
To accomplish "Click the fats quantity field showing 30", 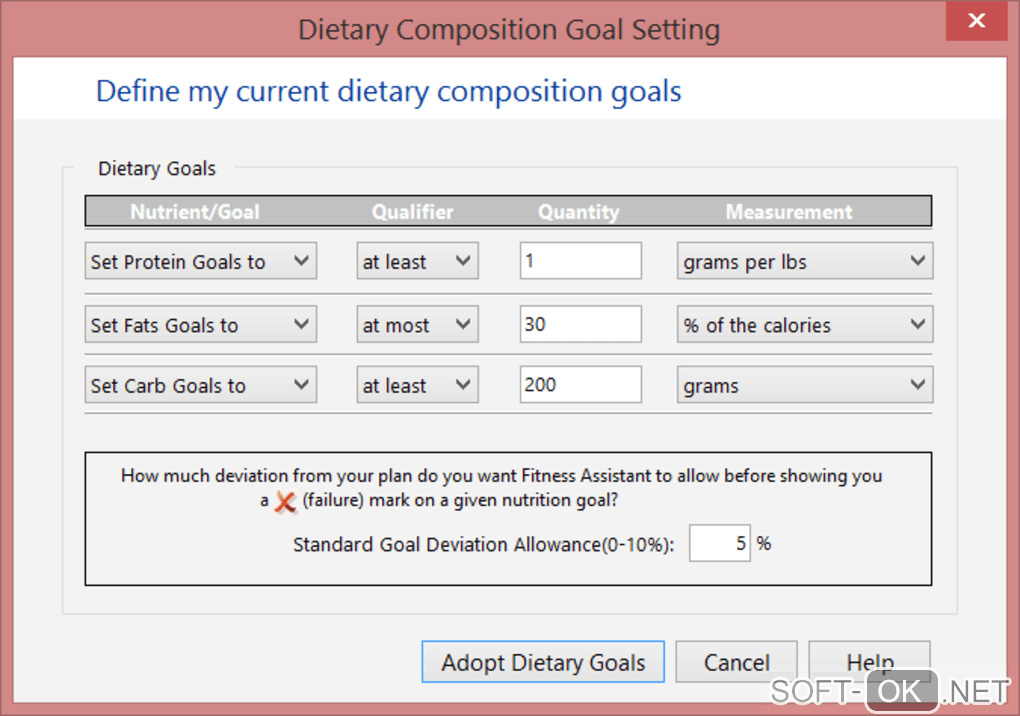I will (x=580, y=325).
